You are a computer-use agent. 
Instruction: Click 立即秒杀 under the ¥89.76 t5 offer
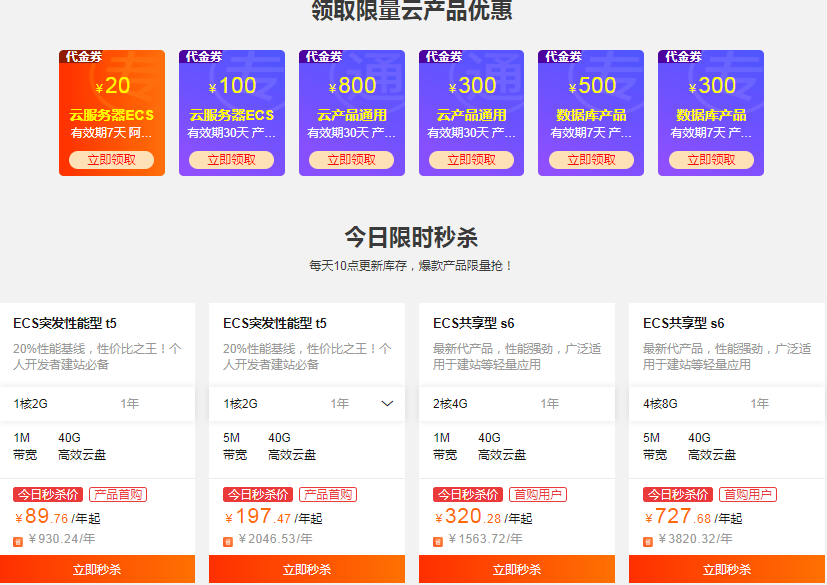click(97, 569)
